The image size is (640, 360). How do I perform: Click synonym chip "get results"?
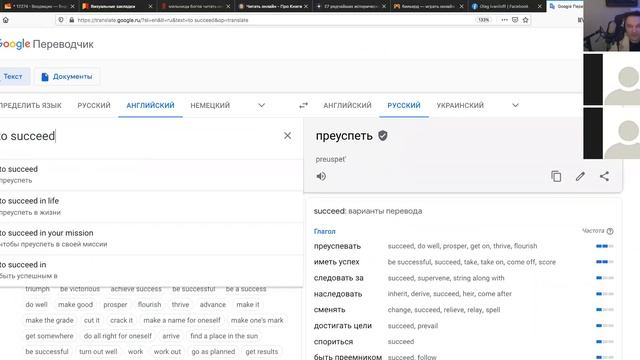point(262,351)
